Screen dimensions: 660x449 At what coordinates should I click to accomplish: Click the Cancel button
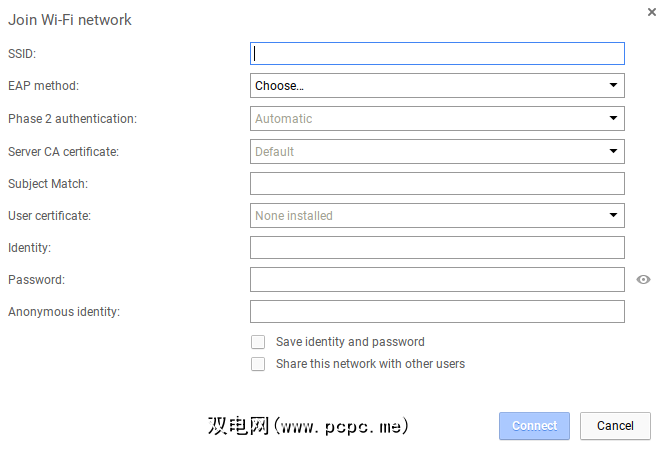point(615,426)
